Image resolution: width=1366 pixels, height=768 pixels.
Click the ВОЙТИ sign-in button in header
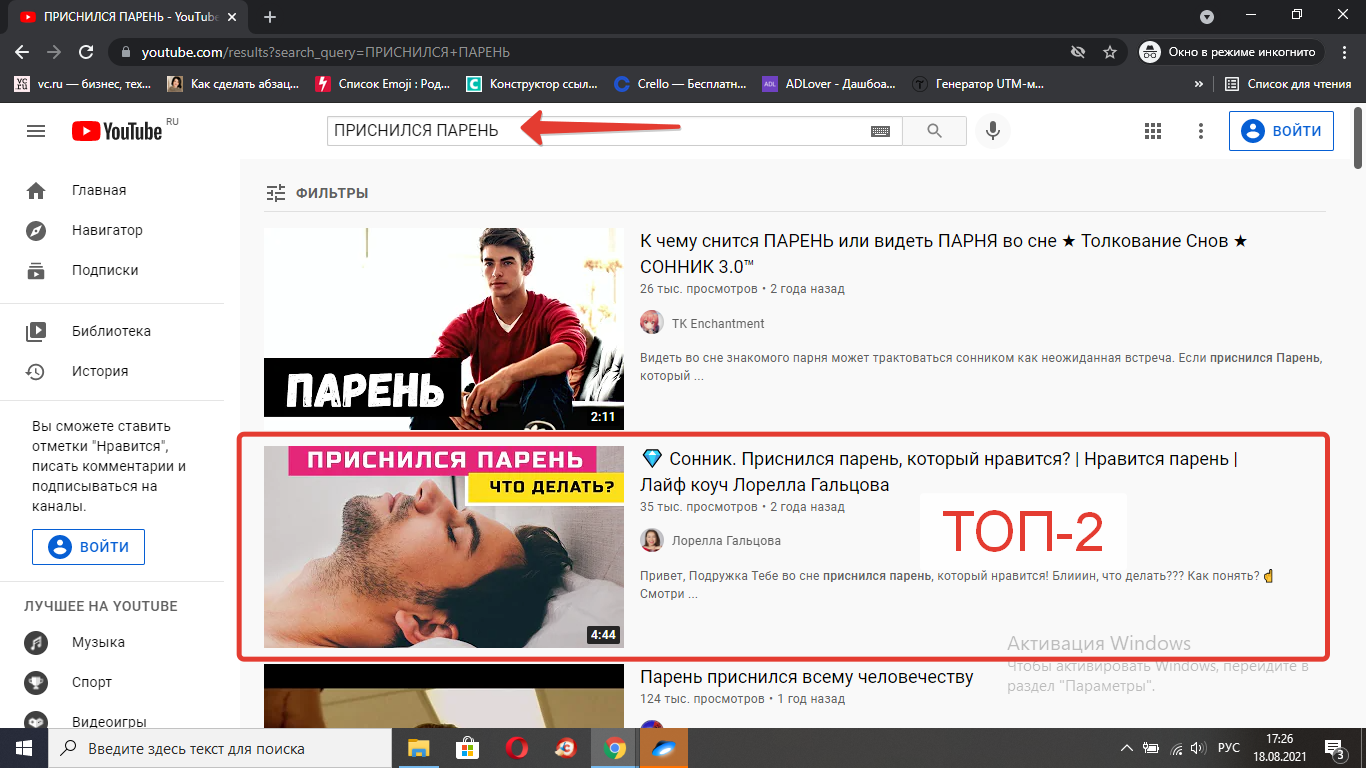coord(1281,131)
